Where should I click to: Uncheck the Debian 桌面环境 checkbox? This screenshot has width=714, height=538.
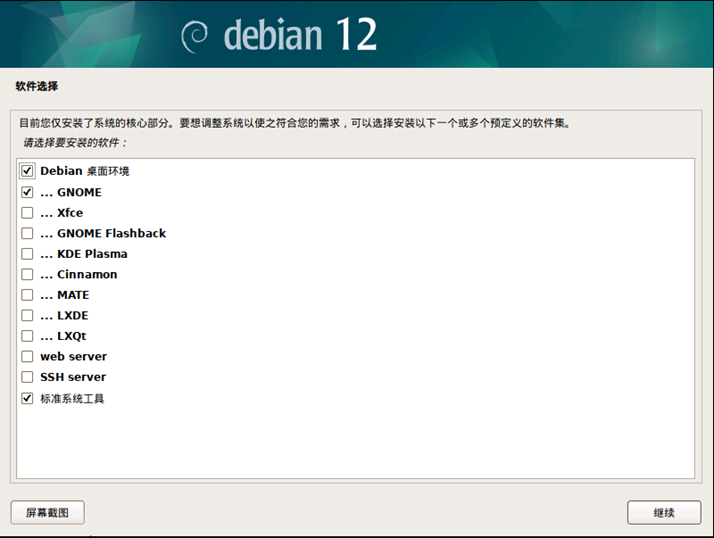coord(27,171)
